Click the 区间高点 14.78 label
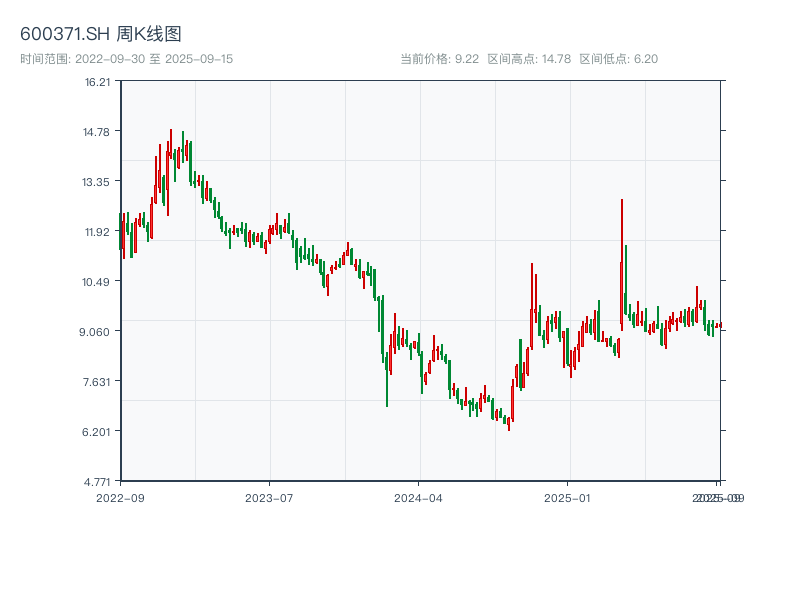The width and height of the screenshot is (800, 600). [529, 59]
